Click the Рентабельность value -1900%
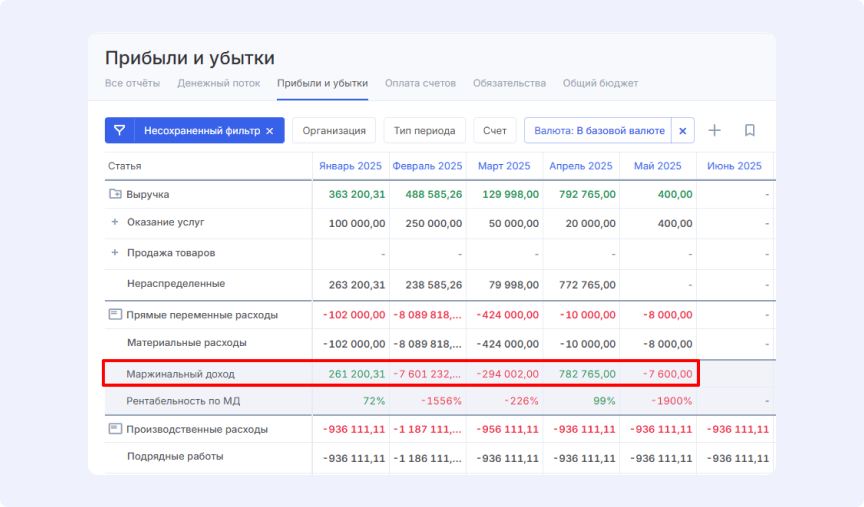The width and height of the screenshot is (864, 507). 671,401
